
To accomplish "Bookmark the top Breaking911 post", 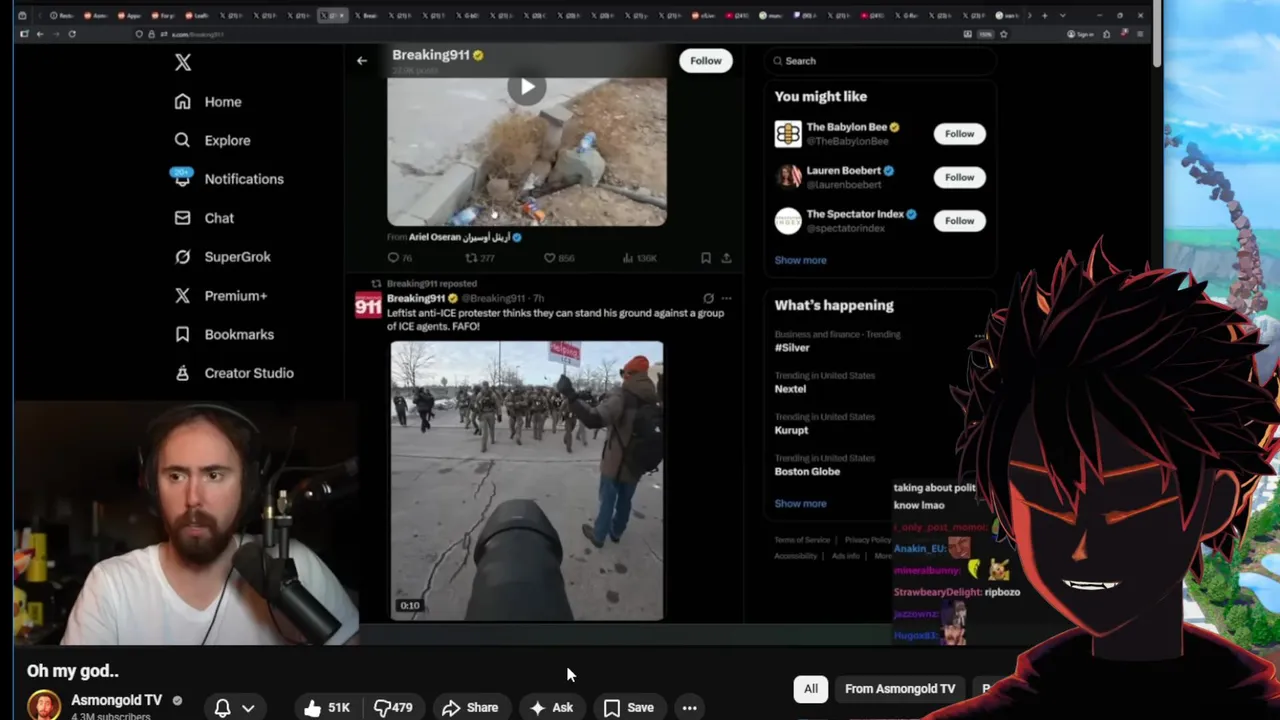I will [706, 258].
